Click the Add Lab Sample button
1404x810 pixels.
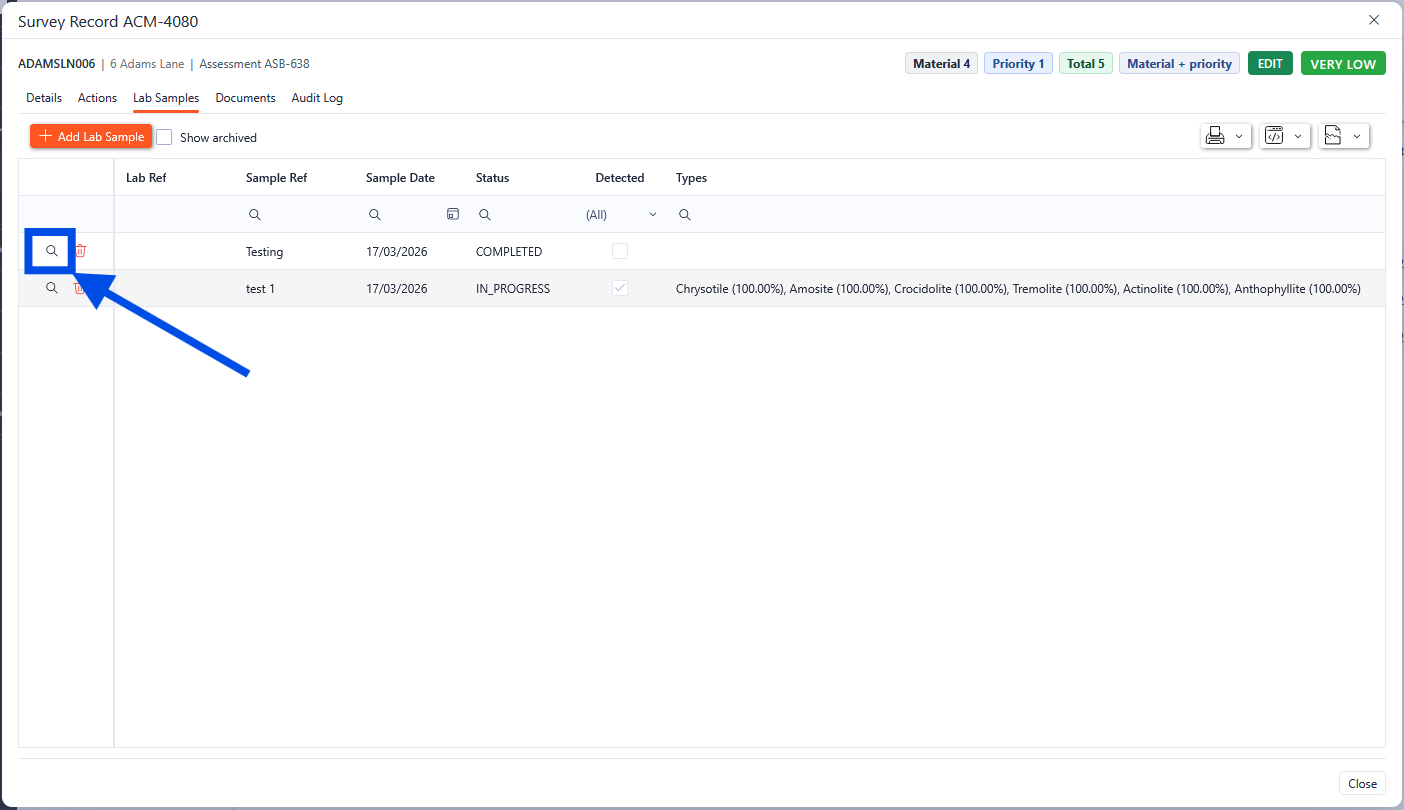(x=91, y=137)
